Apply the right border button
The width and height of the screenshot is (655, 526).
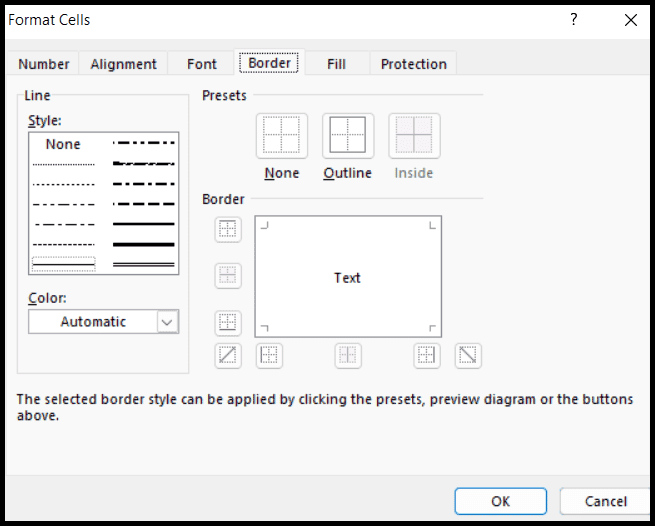[x=427, y=356]
